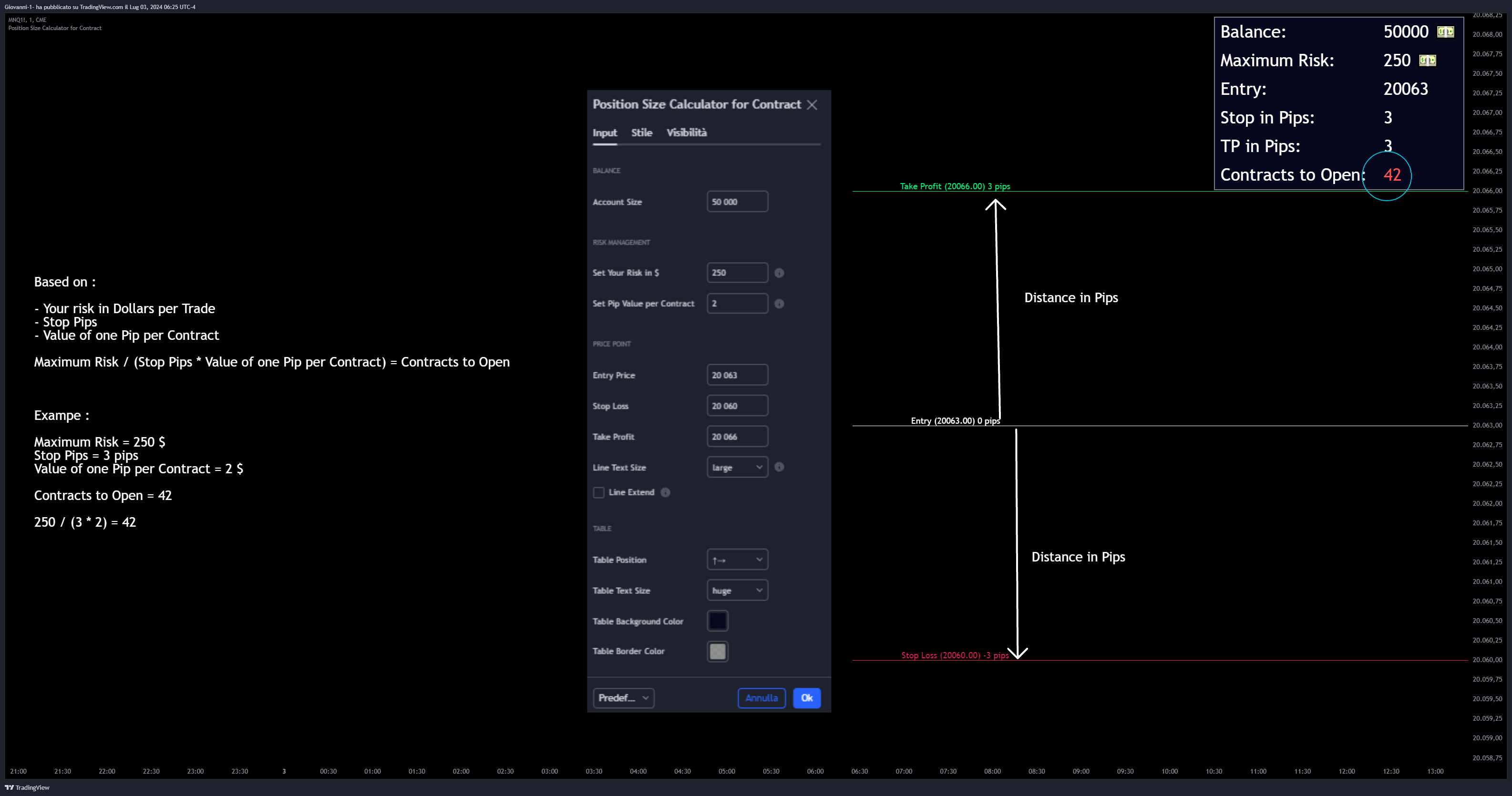Open the Table Position dropdown
1512x796 pixels.
coord(737,560)
